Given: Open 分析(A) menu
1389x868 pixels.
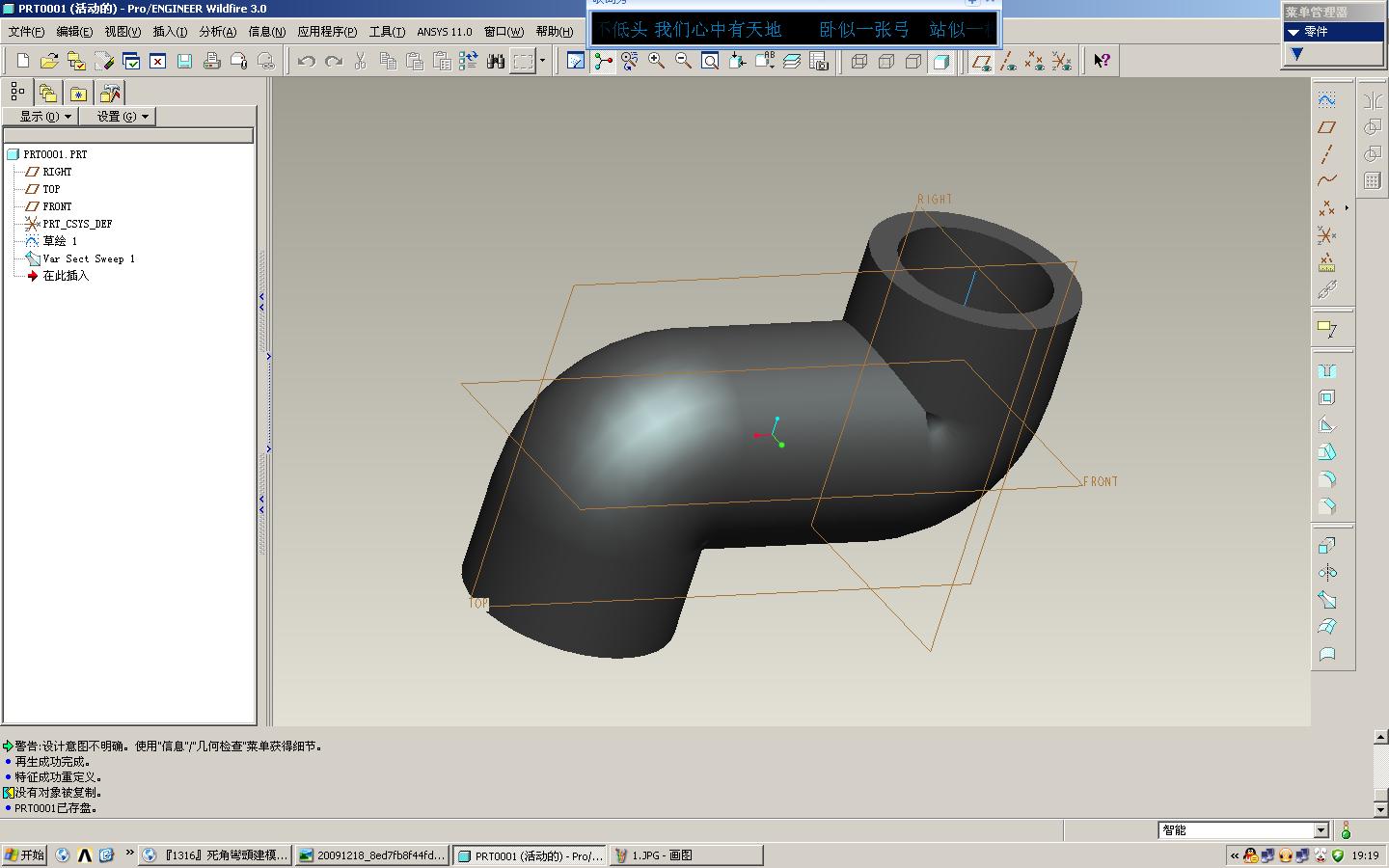Looking at the screenshot, I should [217, 32].
